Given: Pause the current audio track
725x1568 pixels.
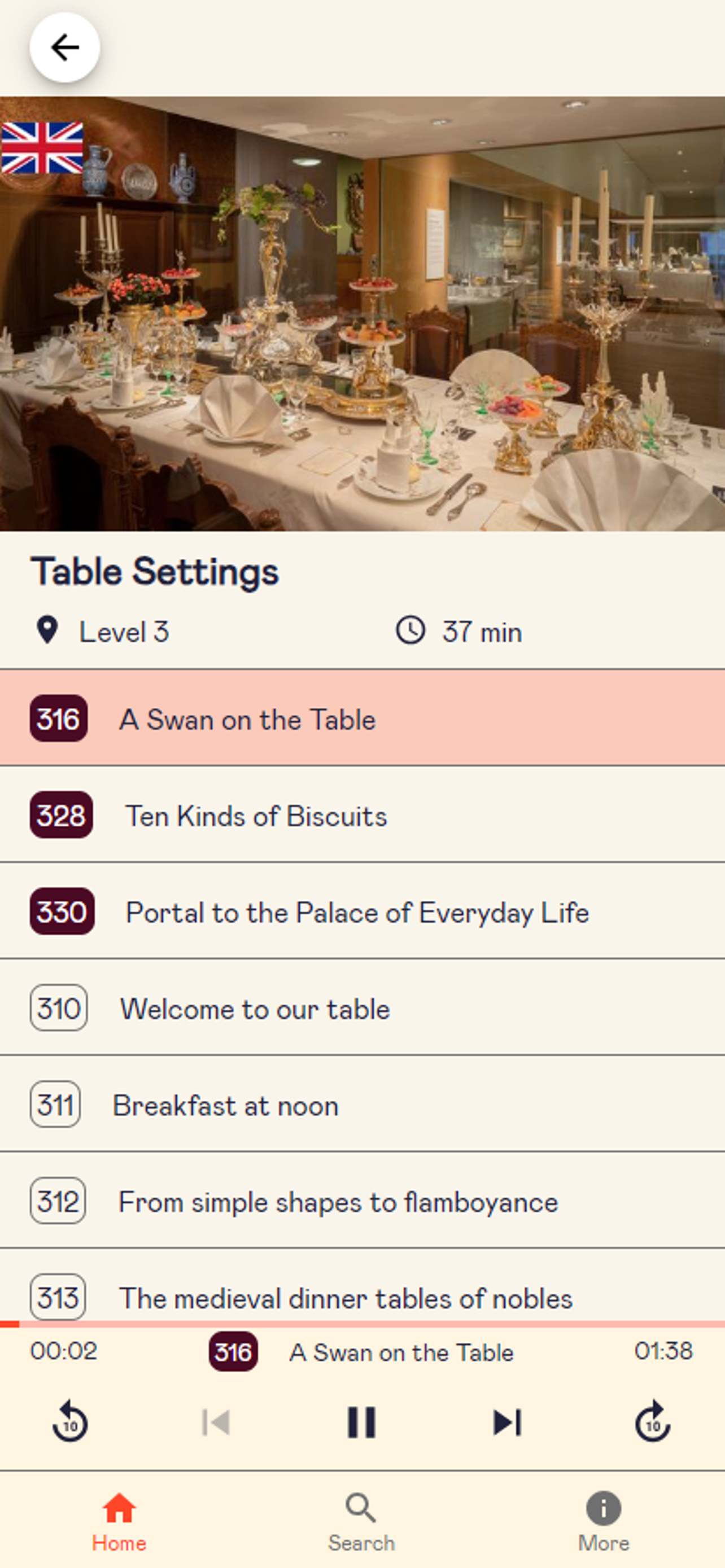Looking at the screenshot, I should pos(361,1422).
